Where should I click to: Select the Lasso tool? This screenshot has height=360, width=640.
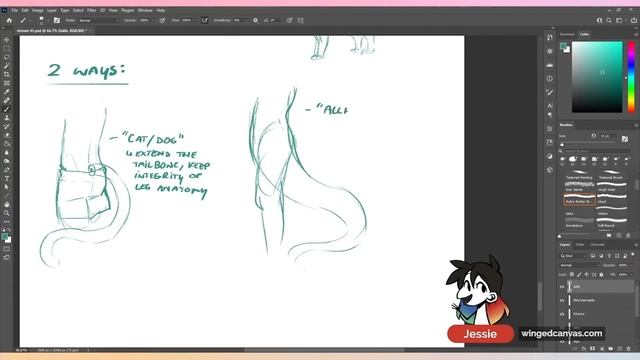tap(7, 57)
